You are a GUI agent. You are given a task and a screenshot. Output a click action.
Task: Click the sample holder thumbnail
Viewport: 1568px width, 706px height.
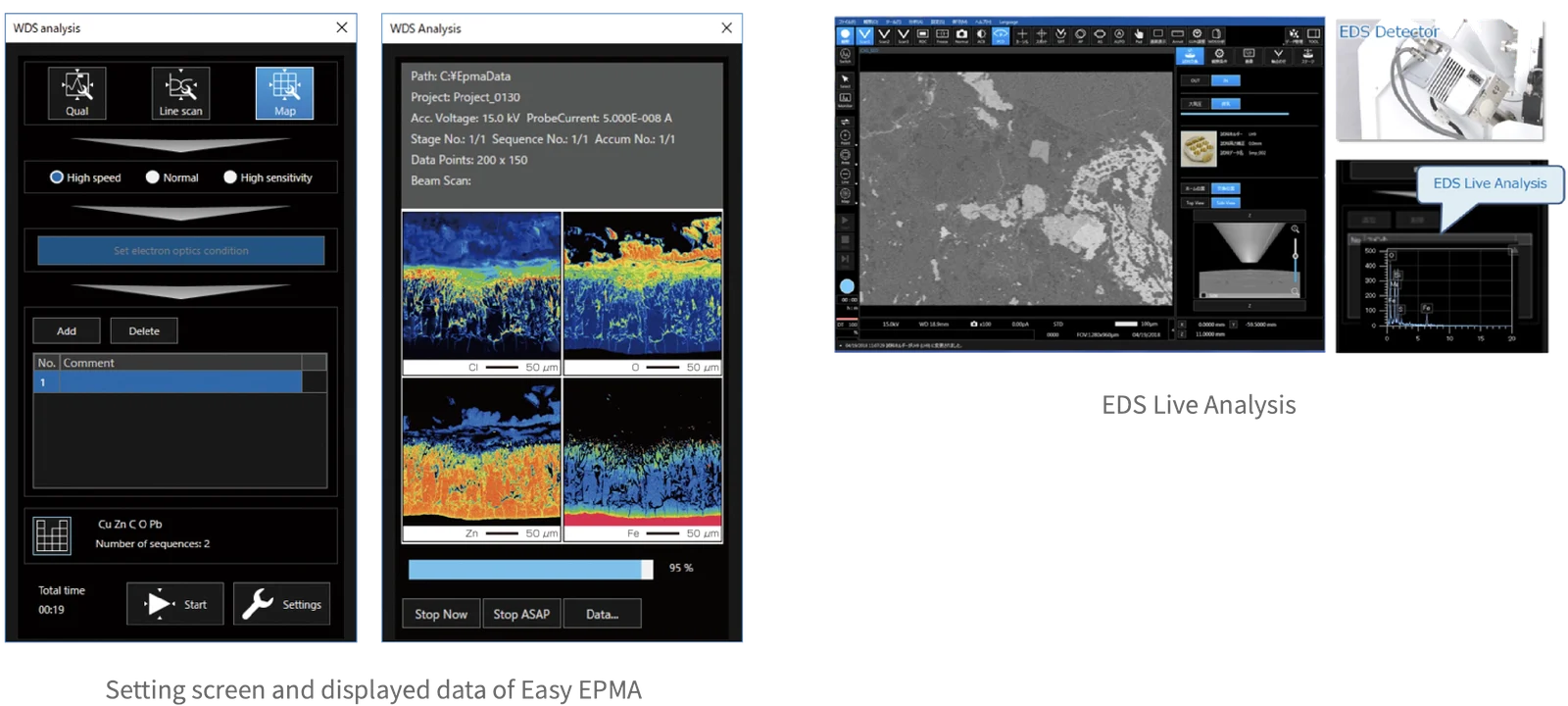point(1199,149)
